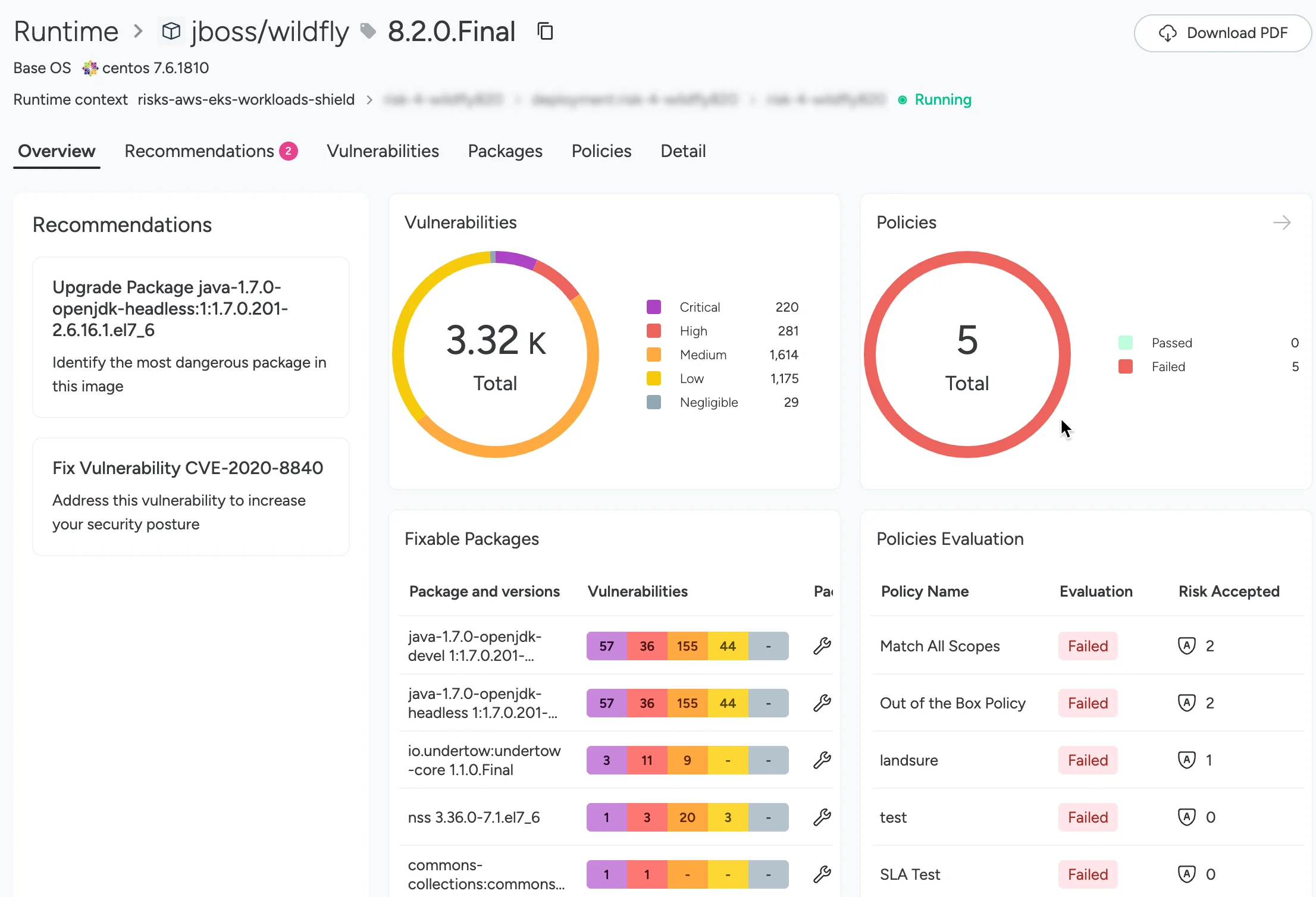Screen dimensions: 1316x897
Task: Expand the java-1.7.0-openjdk-headless package row
Action: point(483,703)
